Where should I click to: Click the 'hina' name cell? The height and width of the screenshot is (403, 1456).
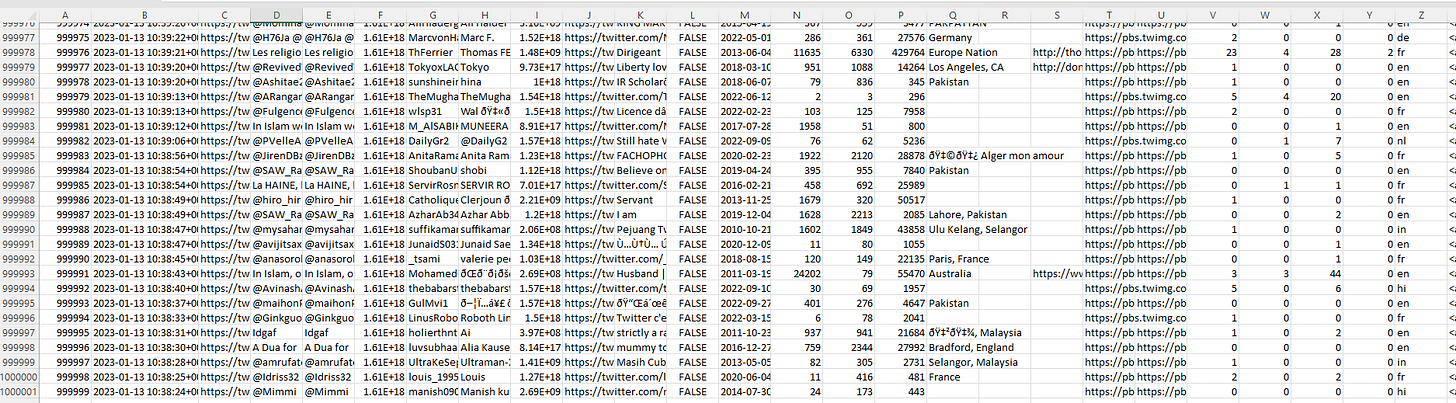click(485, 81)
